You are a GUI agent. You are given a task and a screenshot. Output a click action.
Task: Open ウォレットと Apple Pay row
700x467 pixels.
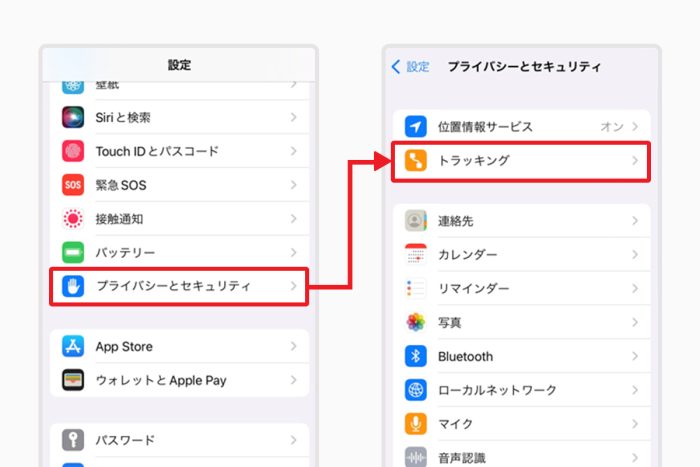(x=178, y=381)
